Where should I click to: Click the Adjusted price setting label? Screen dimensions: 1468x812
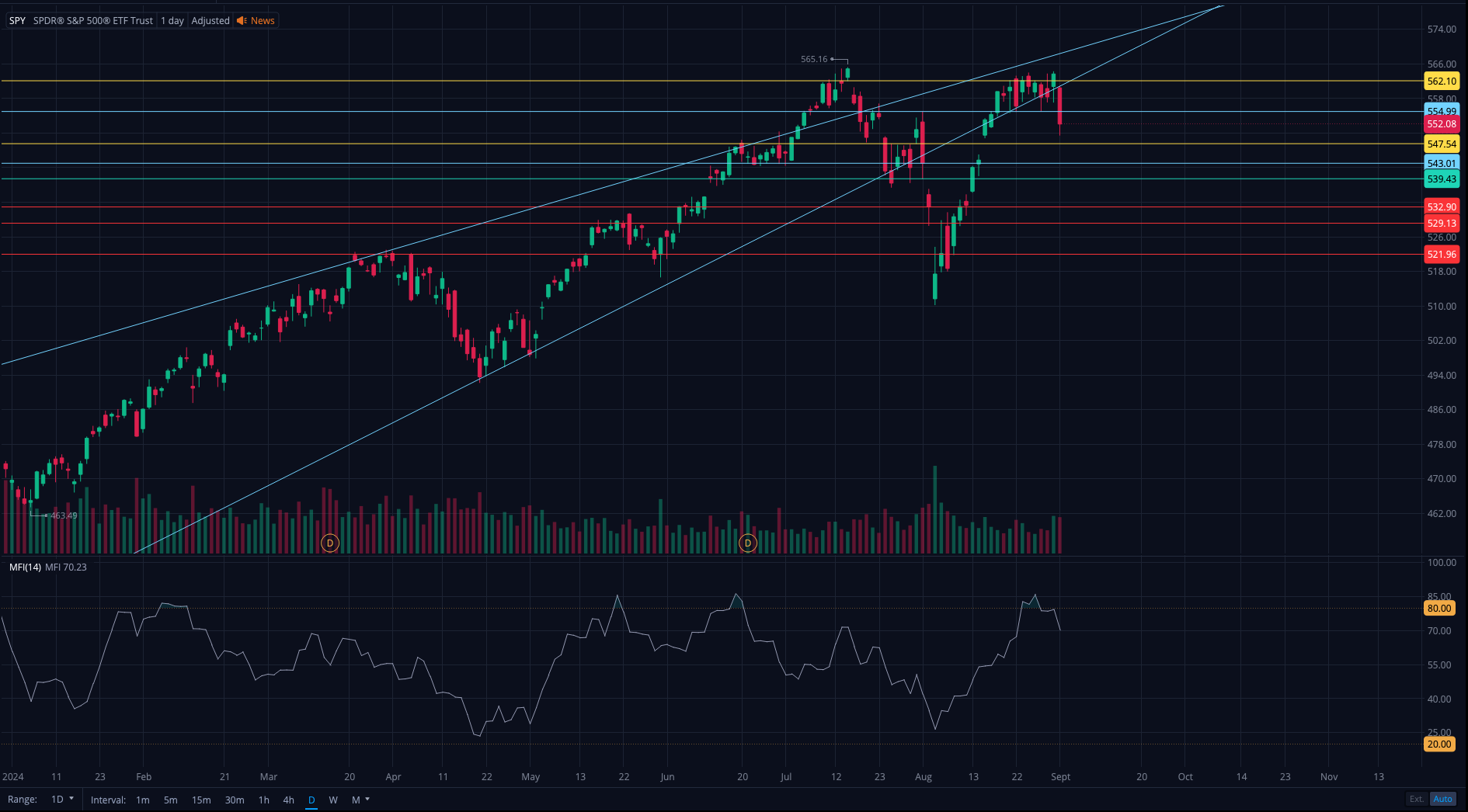pyautogui.click(x=210, y=21)
